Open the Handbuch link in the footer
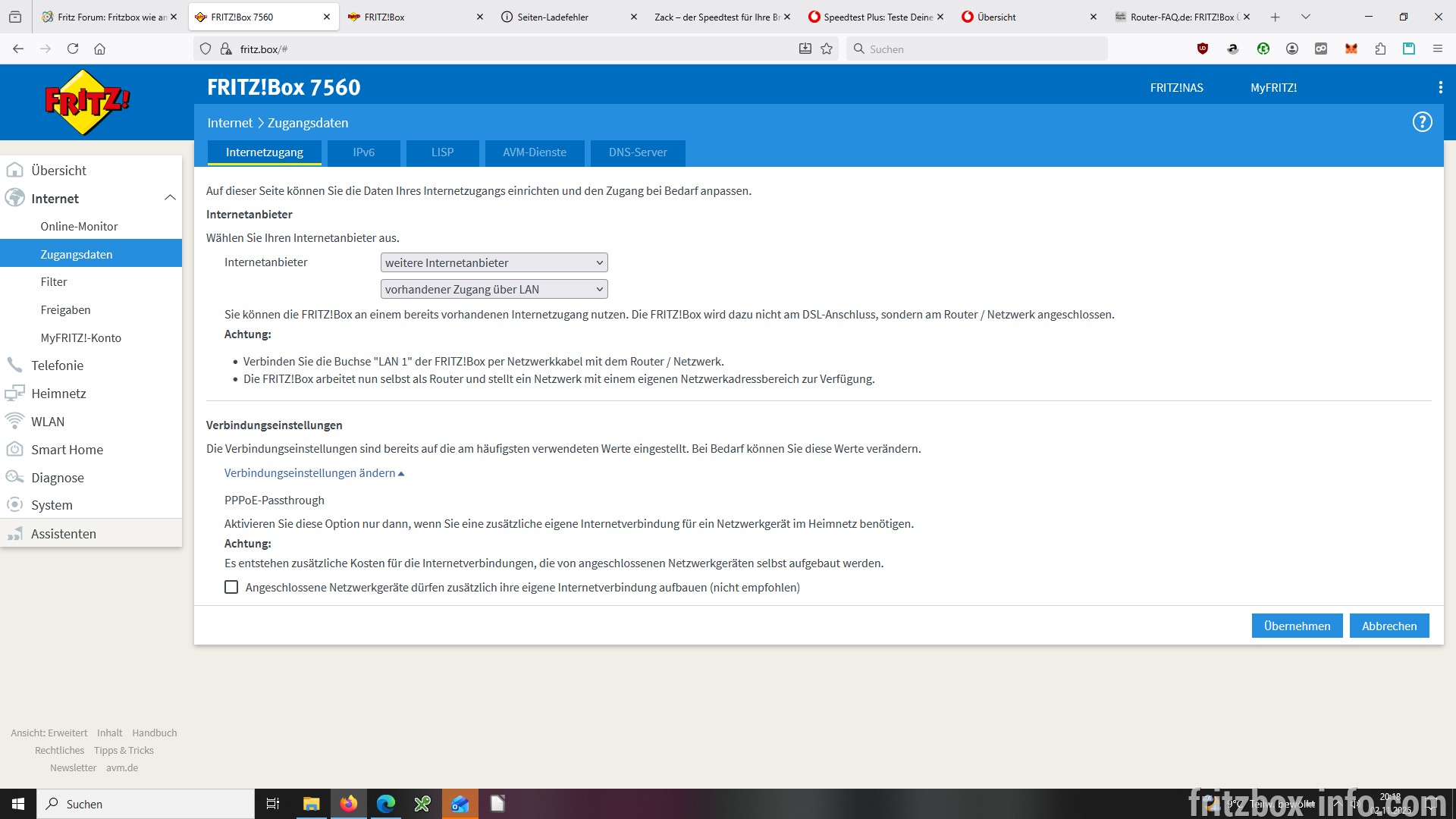The height and width of the screenshot is (819, 1456). pos(154,733)
